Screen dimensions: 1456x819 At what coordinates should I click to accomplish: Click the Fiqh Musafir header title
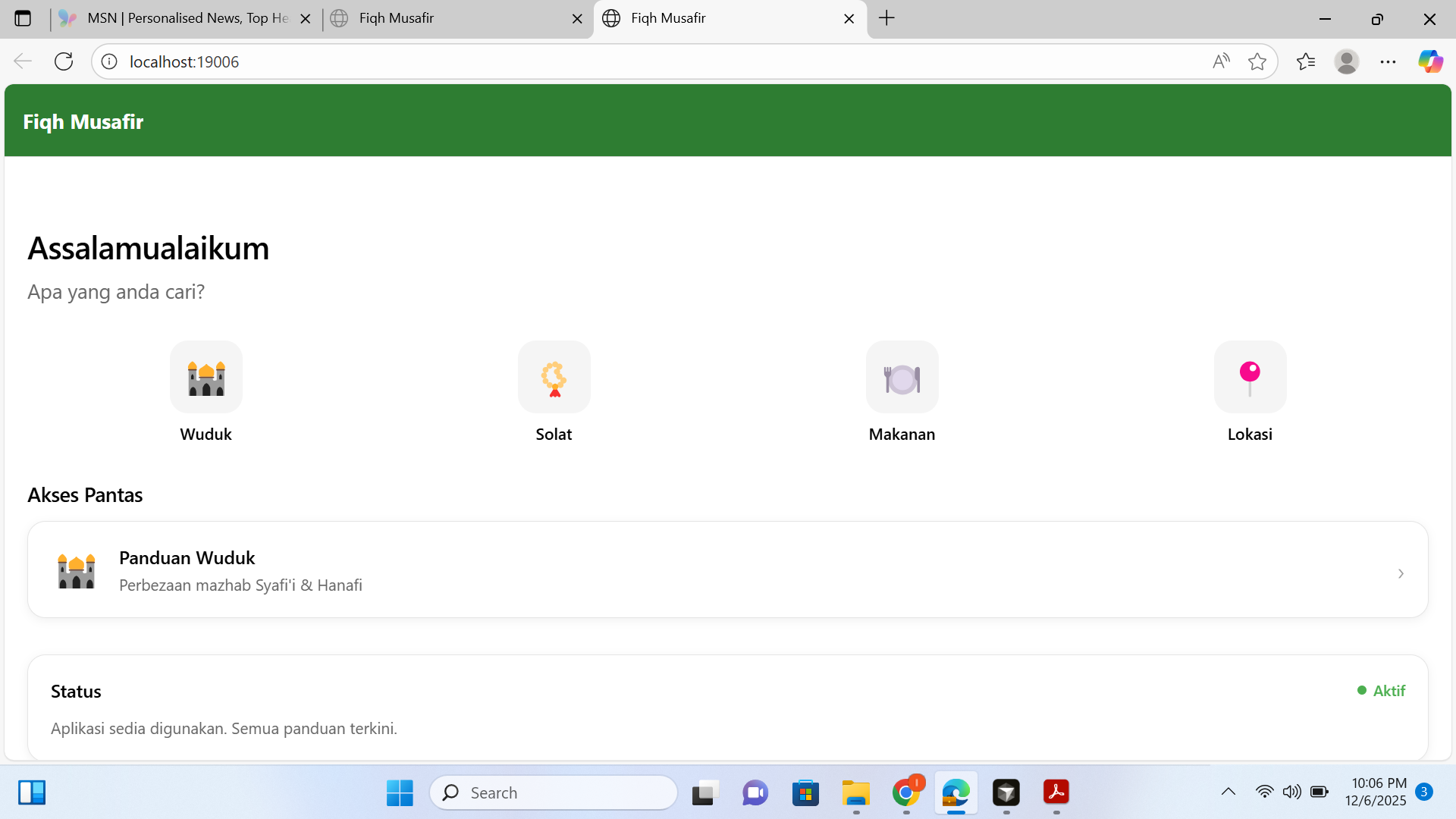tap(83, 121)
